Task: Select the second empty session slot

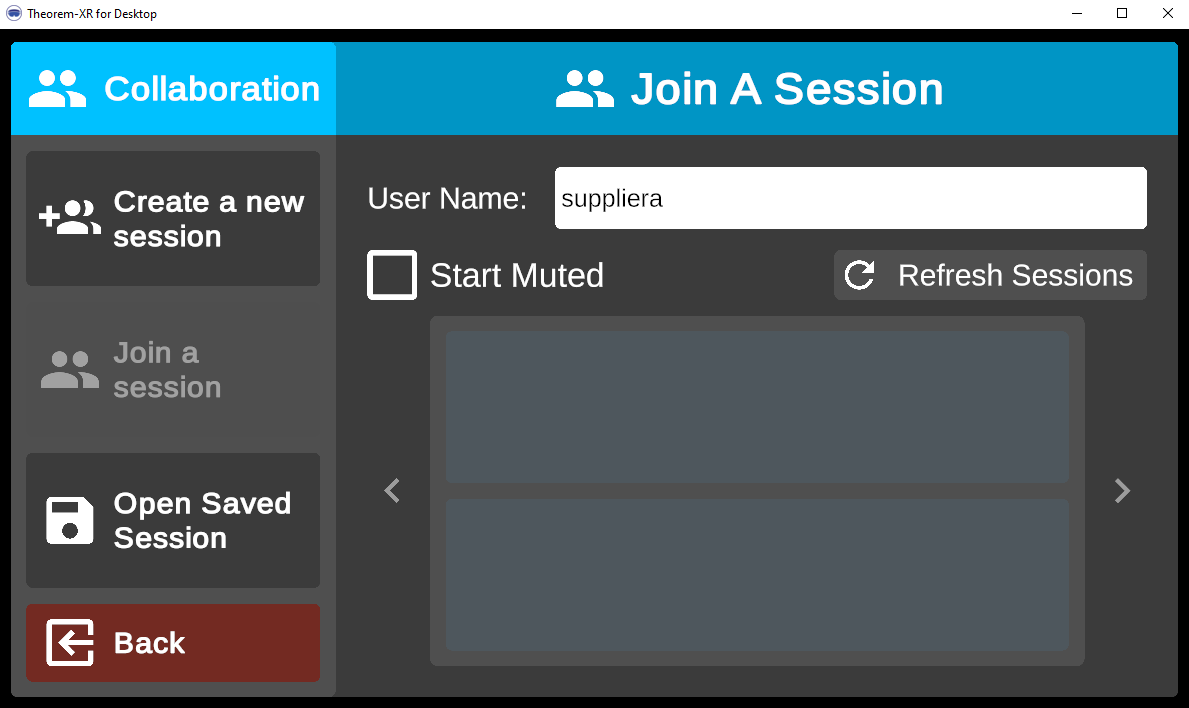Action: [757, 575]
